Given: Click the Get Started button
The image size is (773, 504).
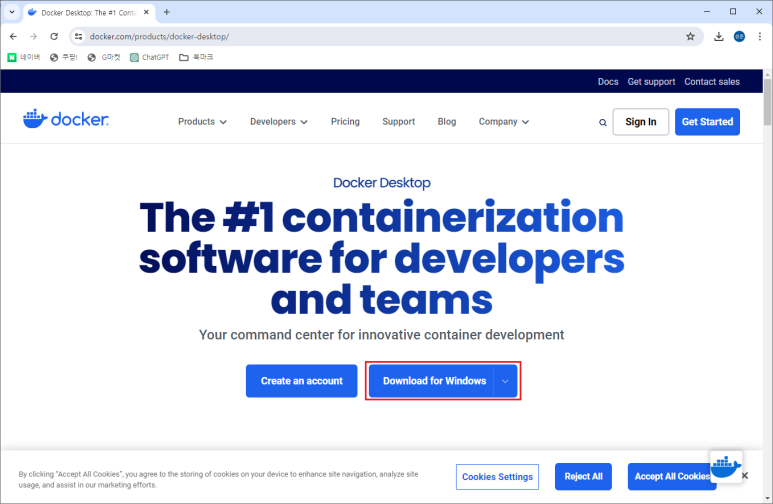Looking at the screenshot, I should click(x=707, y=122).
